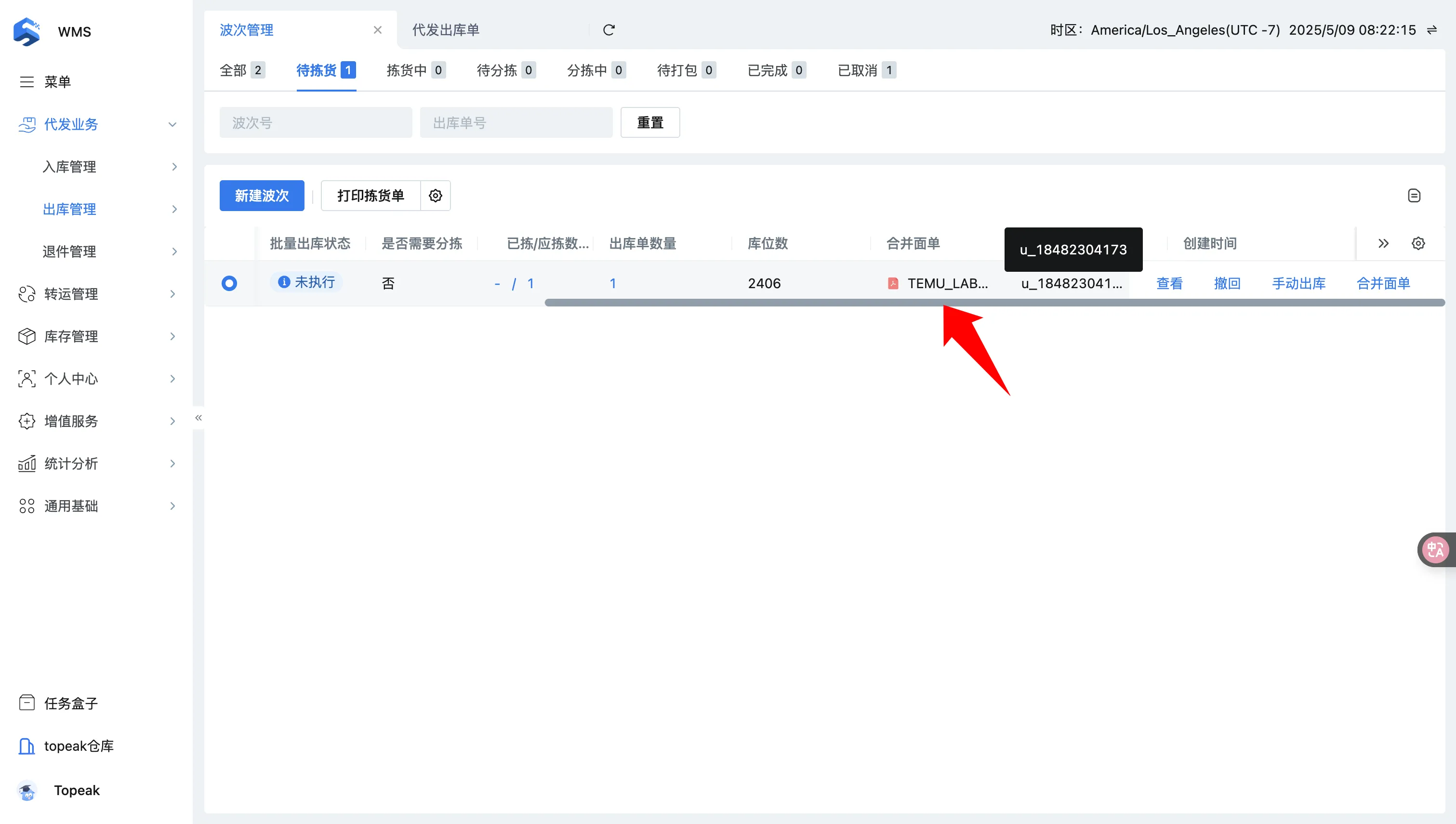This screenshot has width=1456, height=824.
Task: Select the radio button for the wave row
Action: (x=229, y=283)
